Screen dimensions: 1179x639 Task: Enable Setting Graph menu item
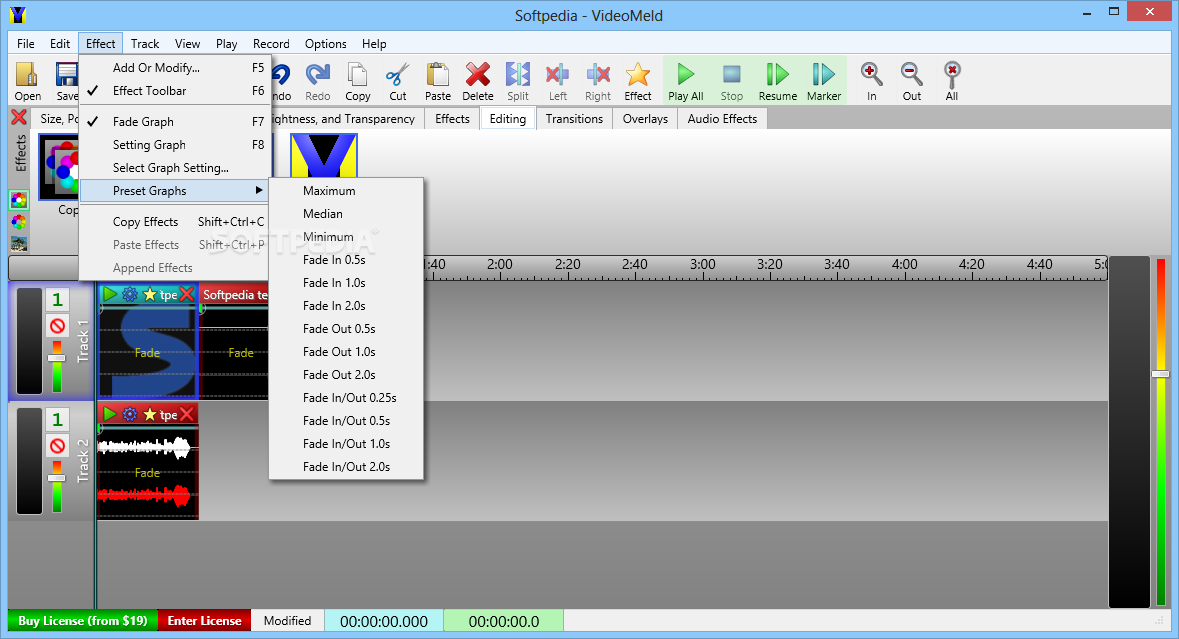(x=174, y=145)
